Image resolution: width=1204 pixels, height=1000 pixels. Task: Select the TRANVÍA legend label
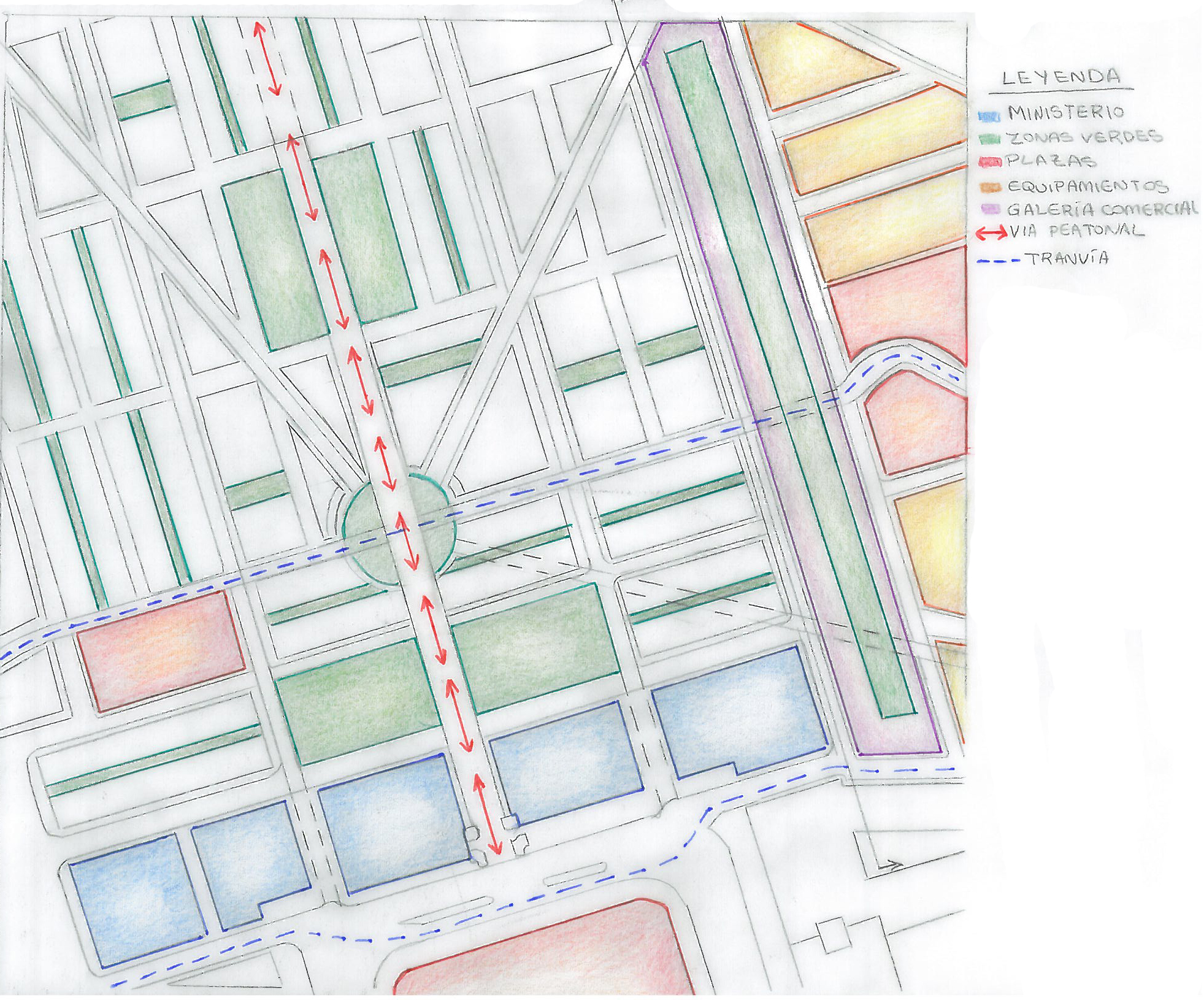coord(1068,258)
